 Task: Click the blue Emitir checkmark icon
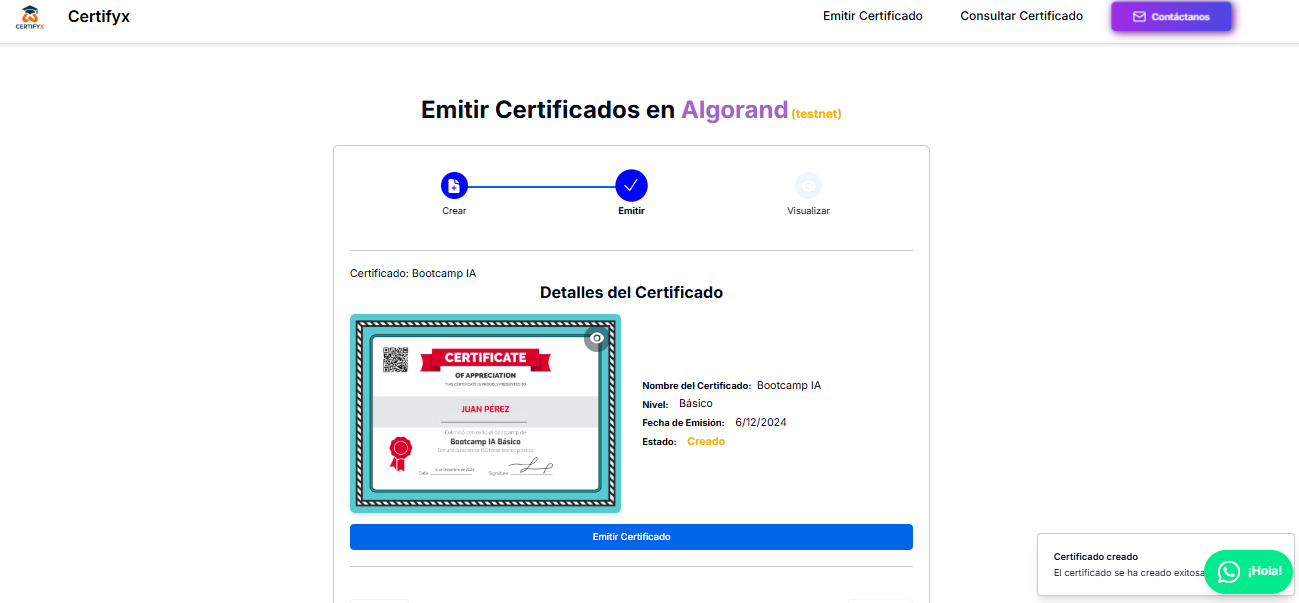[x=631, y=185]
